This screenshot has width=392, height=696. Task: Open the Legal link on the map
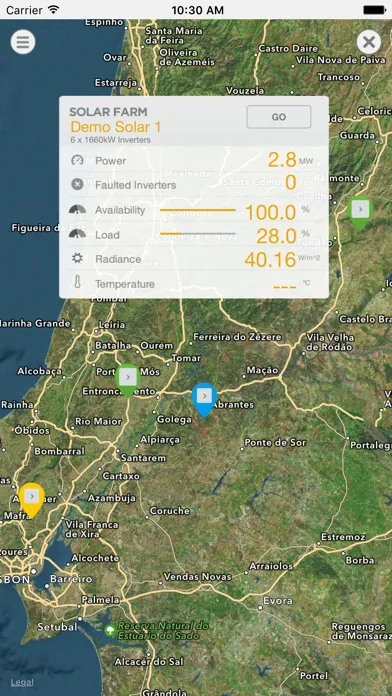click(x=22, y=682)
